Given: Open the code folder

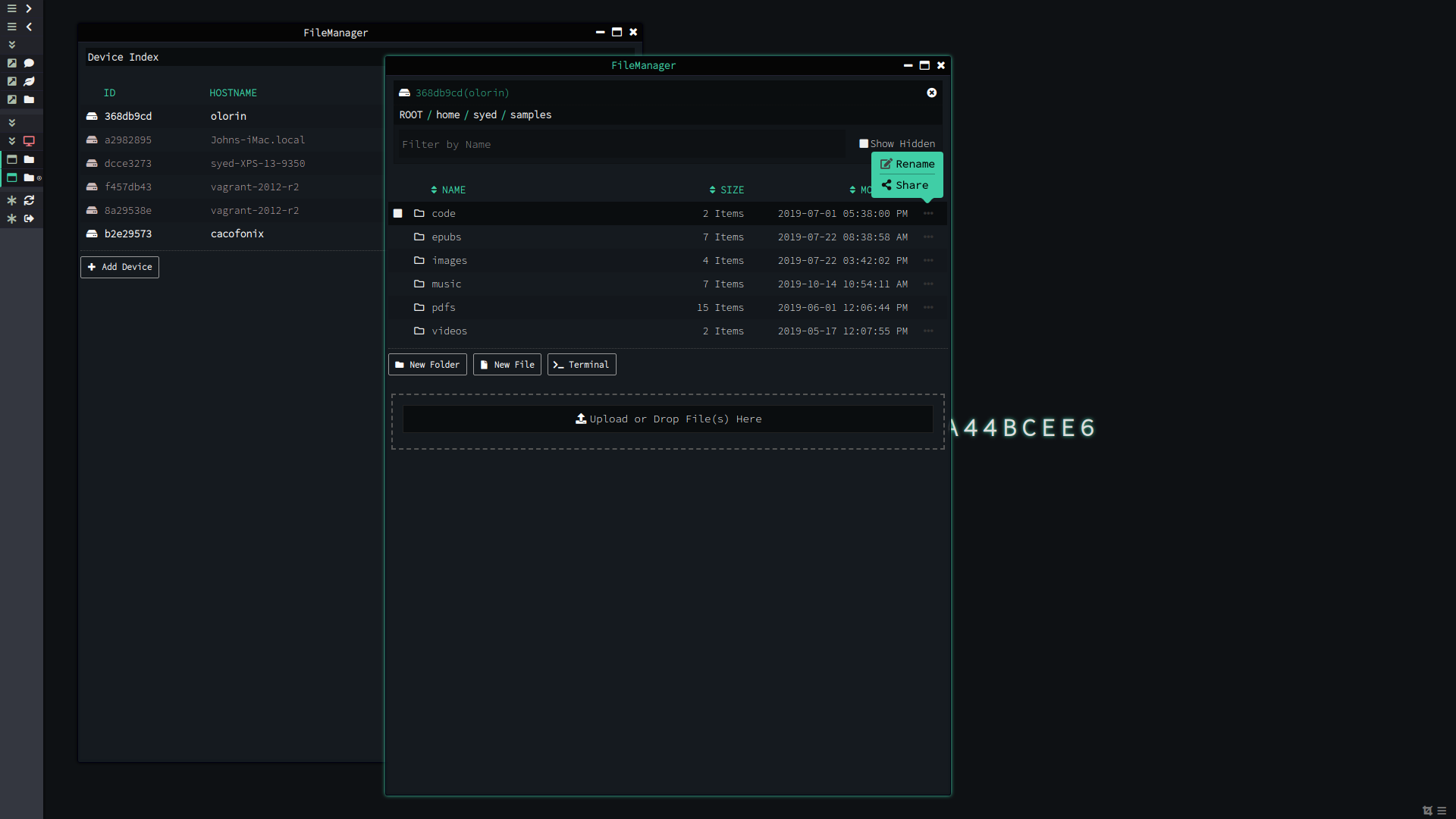Looking at the screenshot, I should point(444,213).
